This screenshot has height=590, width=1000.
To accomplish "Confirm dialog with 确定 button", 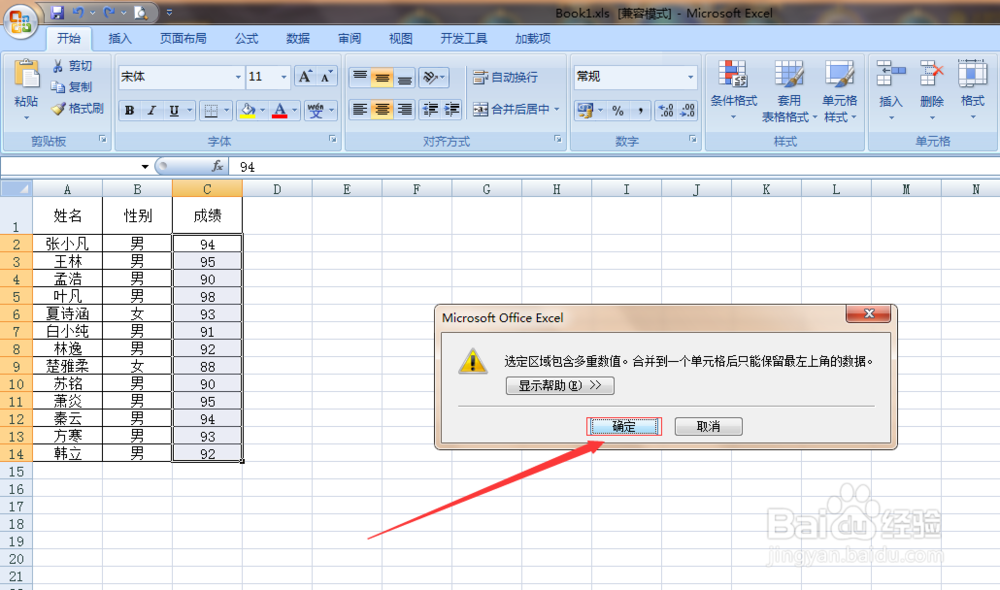I will point(624,427).
